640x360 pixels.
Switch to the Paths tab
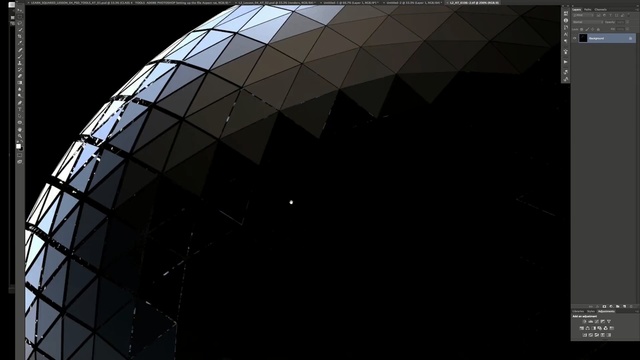click(x=588, y=9)
